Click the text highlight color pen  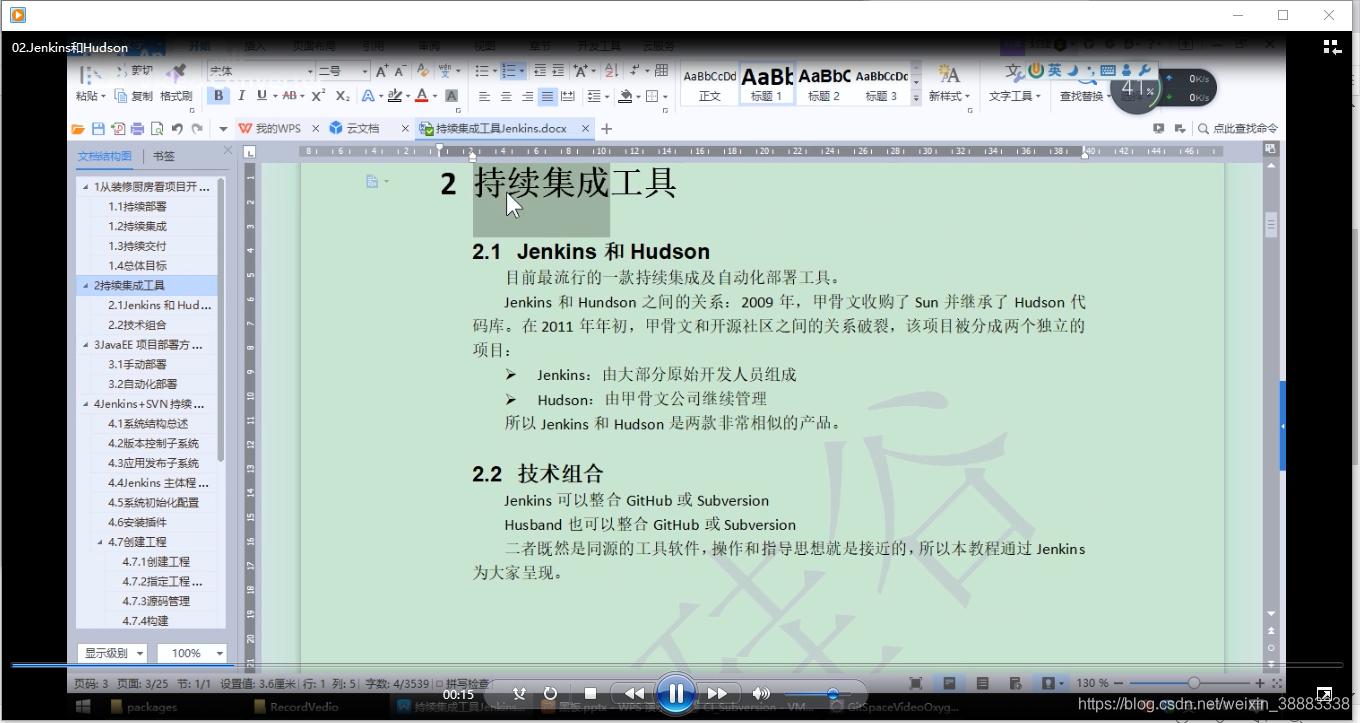pyautogui.click(x=394, y=96)
